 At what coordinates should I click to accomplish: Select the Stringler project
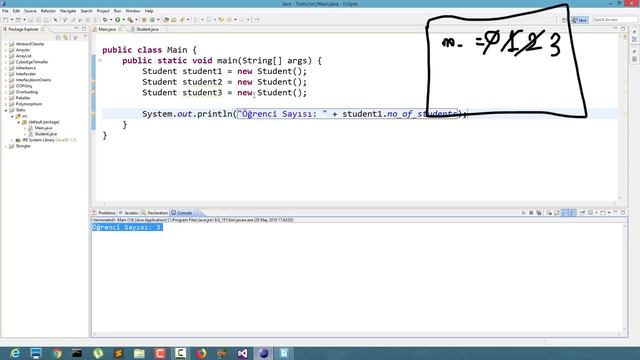23,146
